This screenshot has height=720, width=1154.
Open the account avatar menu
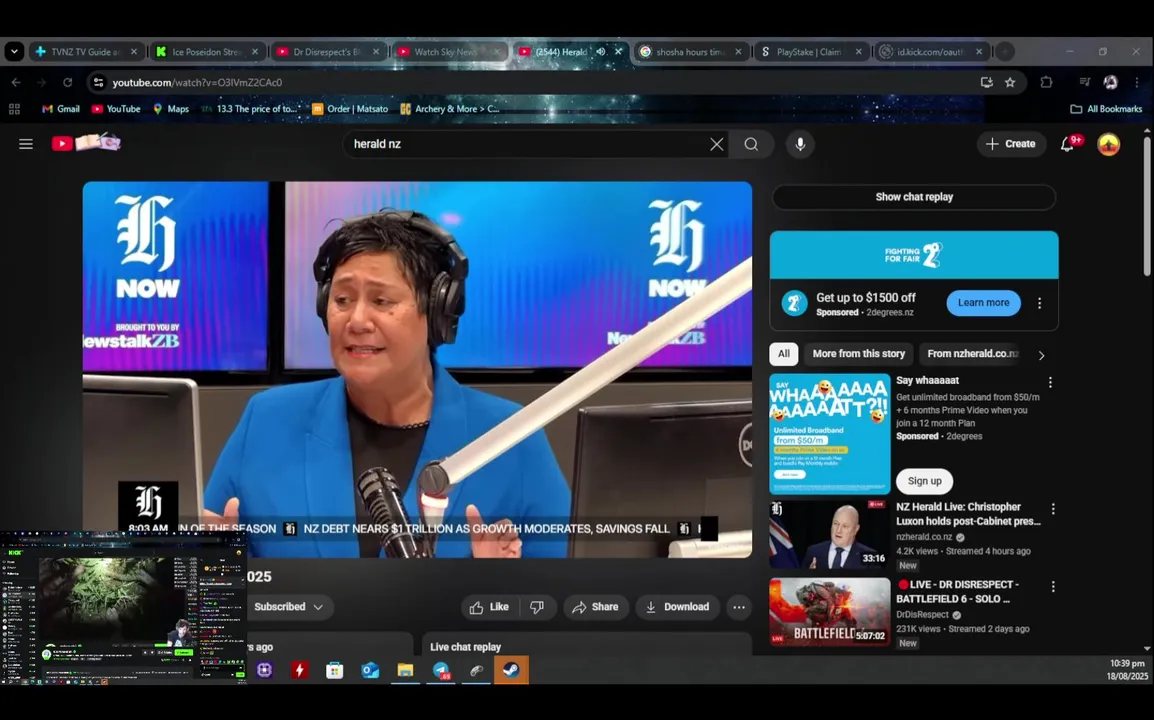[x=1108, y=144]
